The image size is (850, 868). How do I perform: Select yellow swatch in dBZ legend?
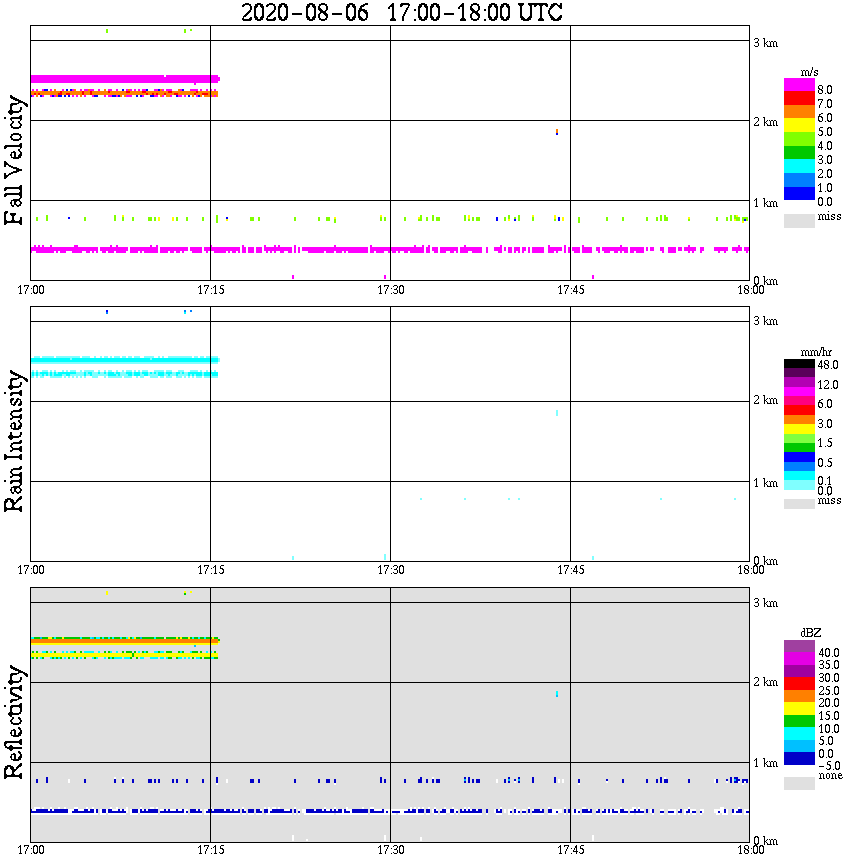click(x=799, y=709)
